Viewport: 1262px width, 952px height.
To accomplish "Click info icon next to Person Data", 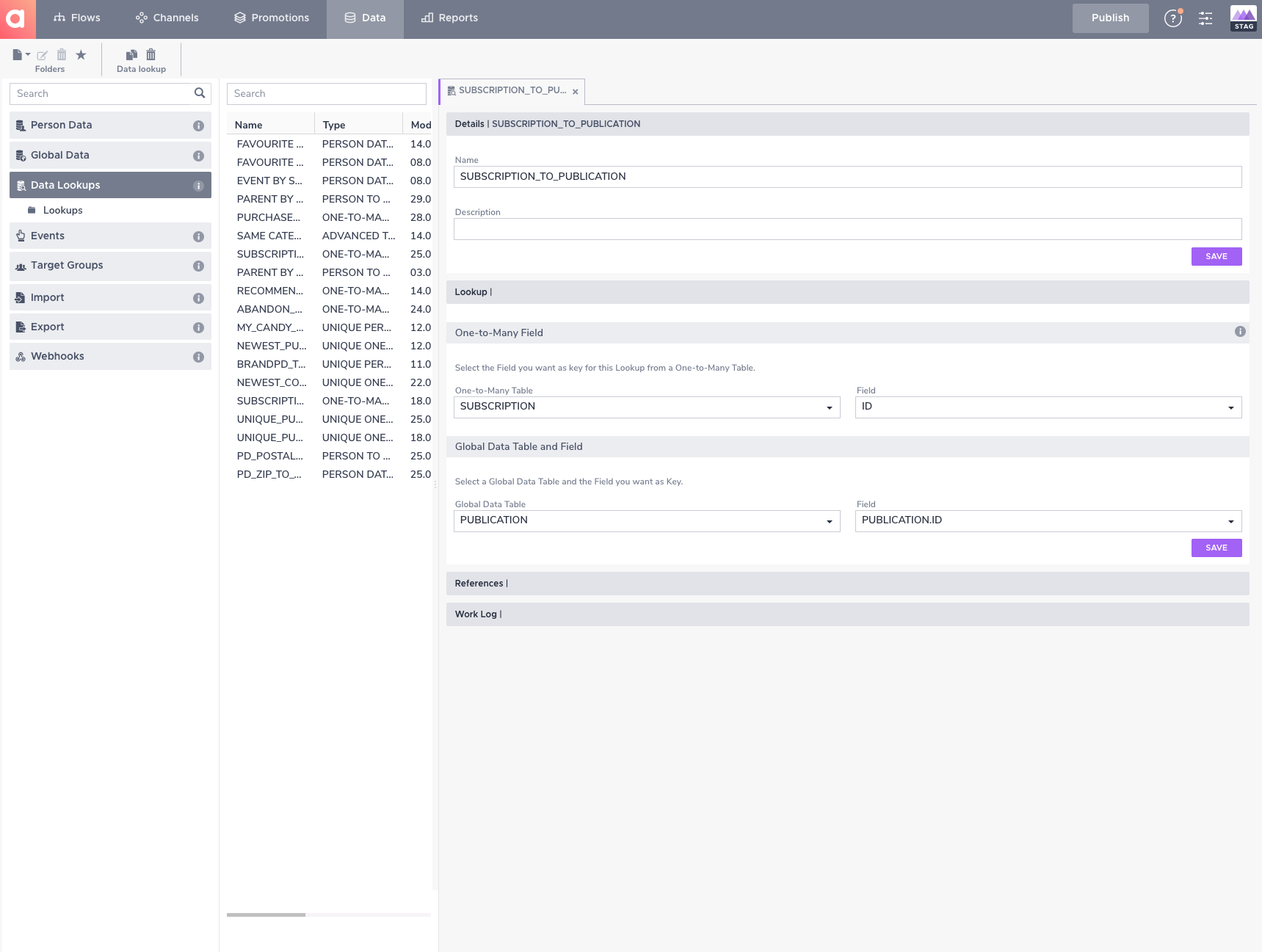I will (x=198, y=126).
